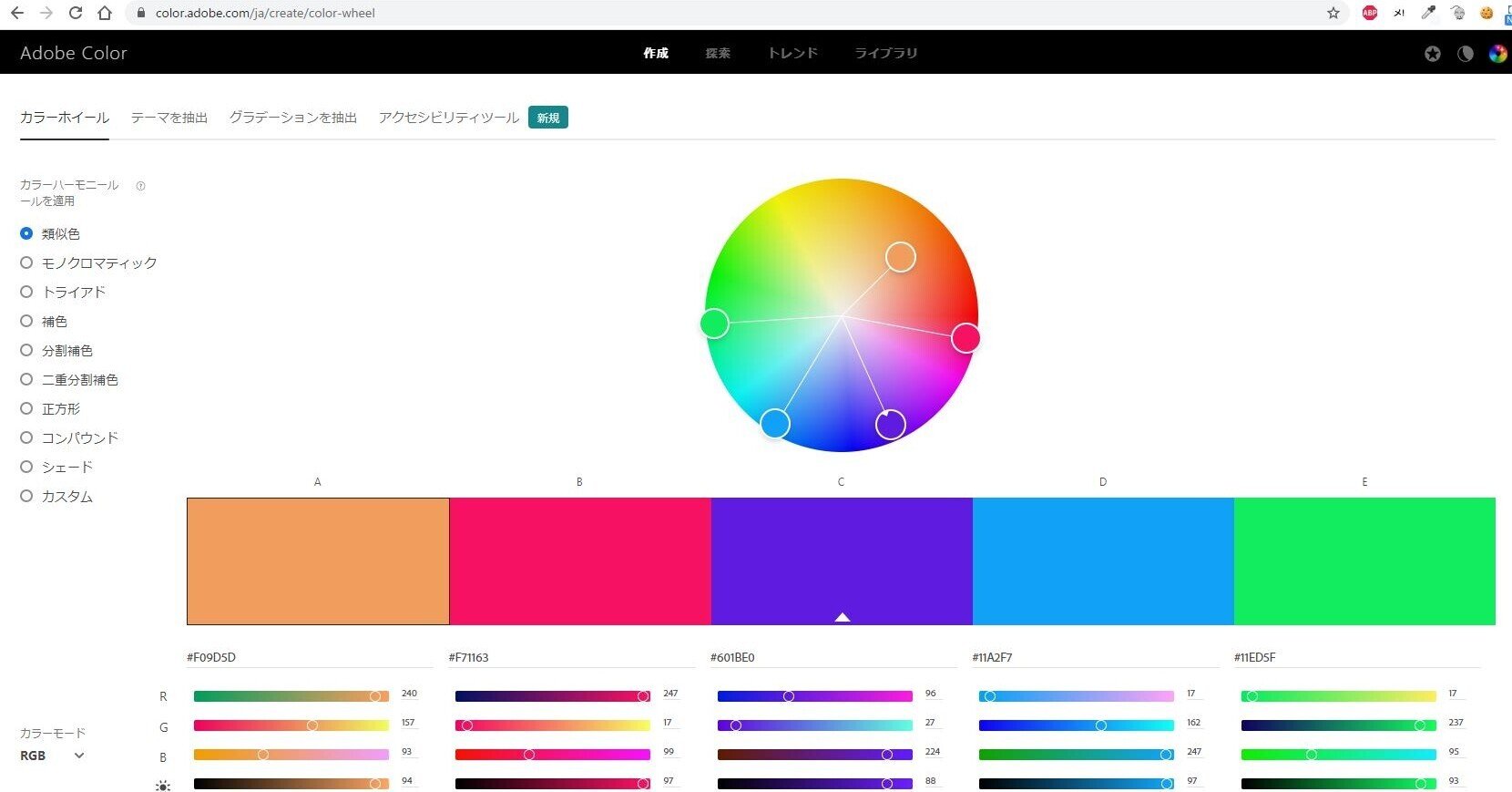Click the #F71163 hex field
The width and height of the screenshot is (1512, 792).
(571, 657)
